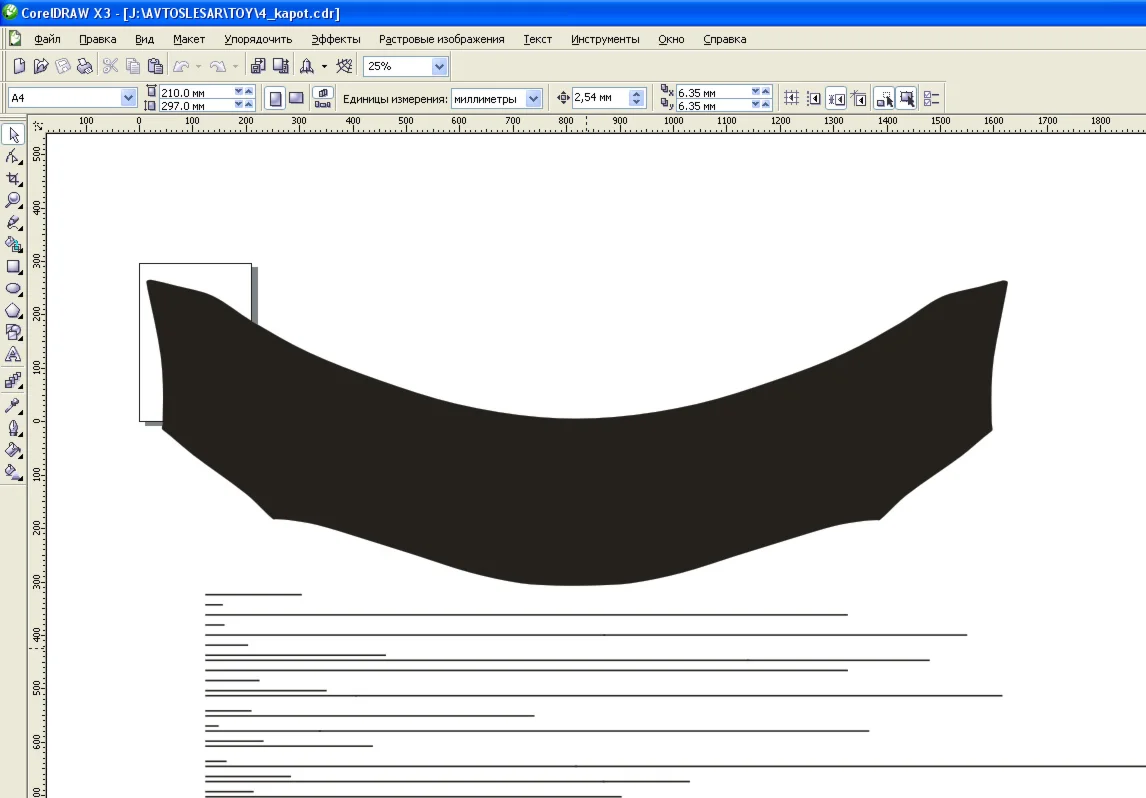
Task: Click the 2,54 мм nudge offset field
Action: coord(600,98)
